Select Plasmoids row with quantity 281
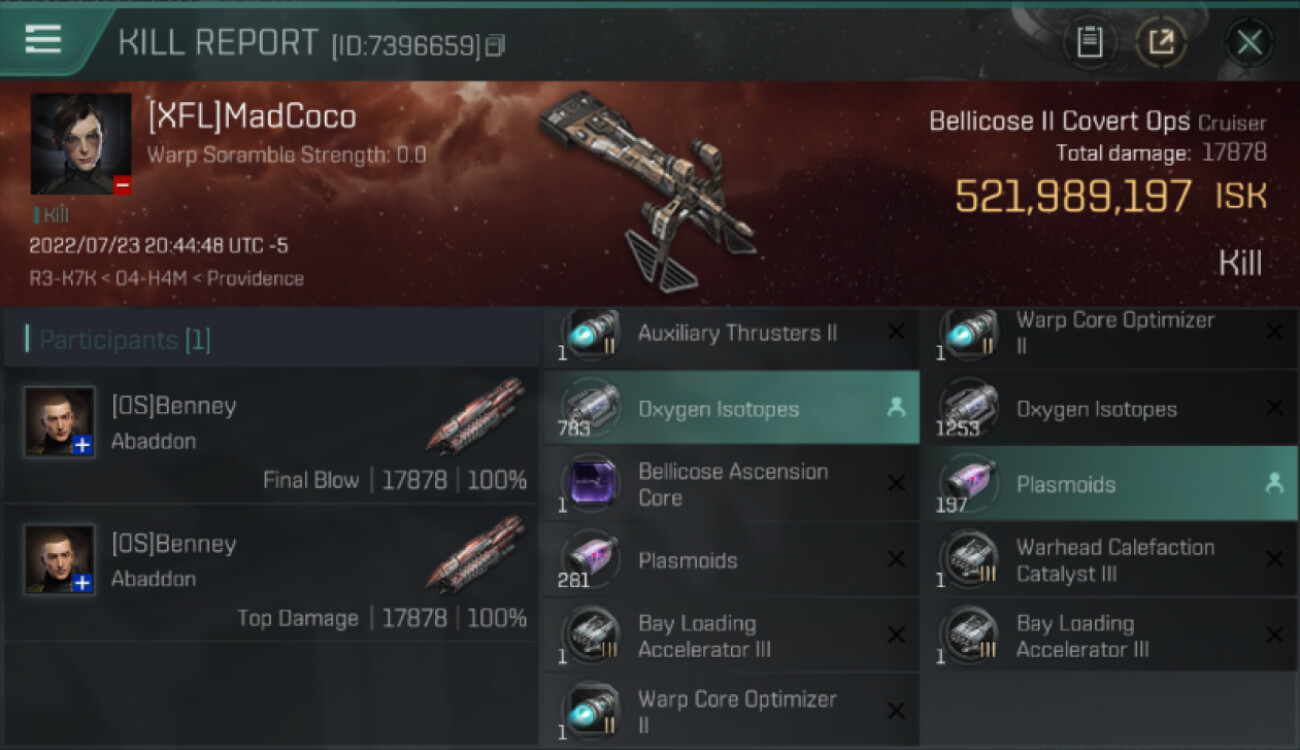This screenshot has width=1300, height=750. pos(731,560)
